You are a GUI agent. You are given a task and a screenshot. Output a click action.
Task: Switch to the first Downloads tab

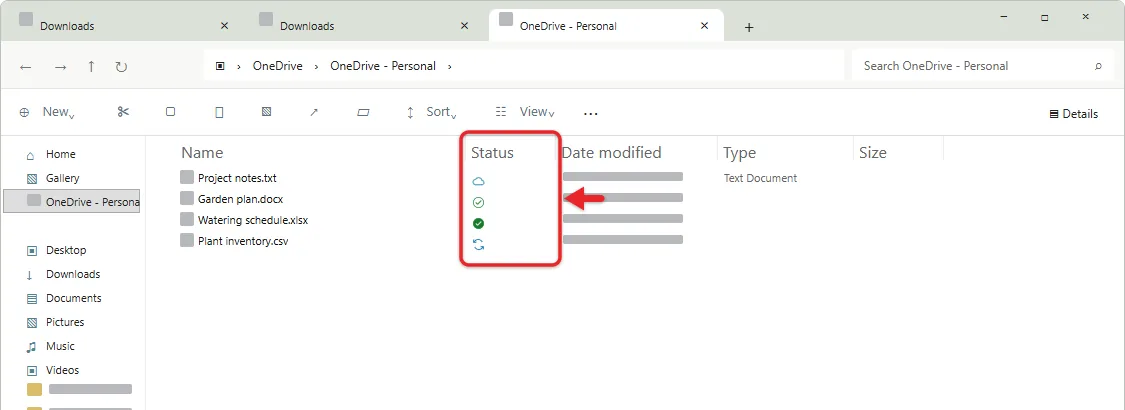coord(124,25)
